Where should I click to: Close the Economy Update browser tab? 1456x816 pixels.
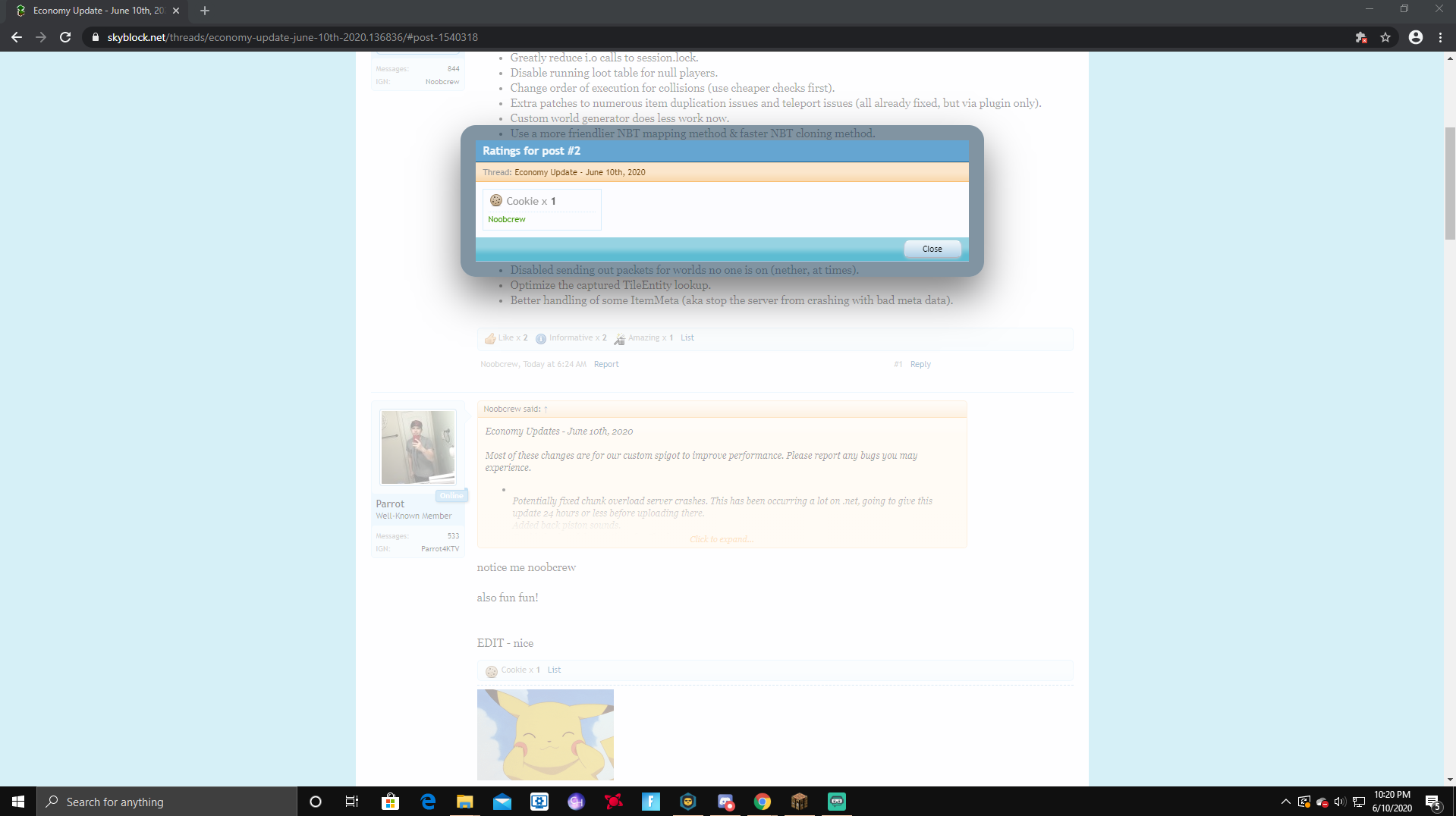tap(176, 11)
